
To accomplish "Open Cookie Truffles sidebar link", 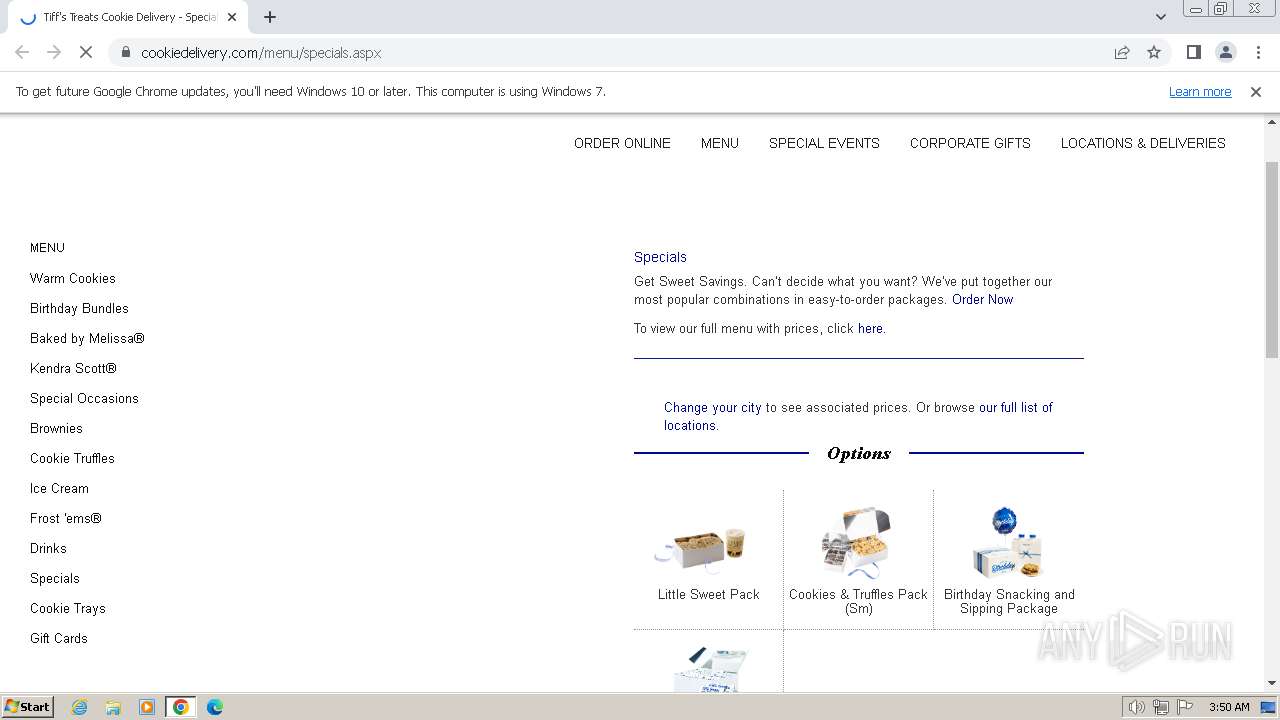I will click(72, 458).
